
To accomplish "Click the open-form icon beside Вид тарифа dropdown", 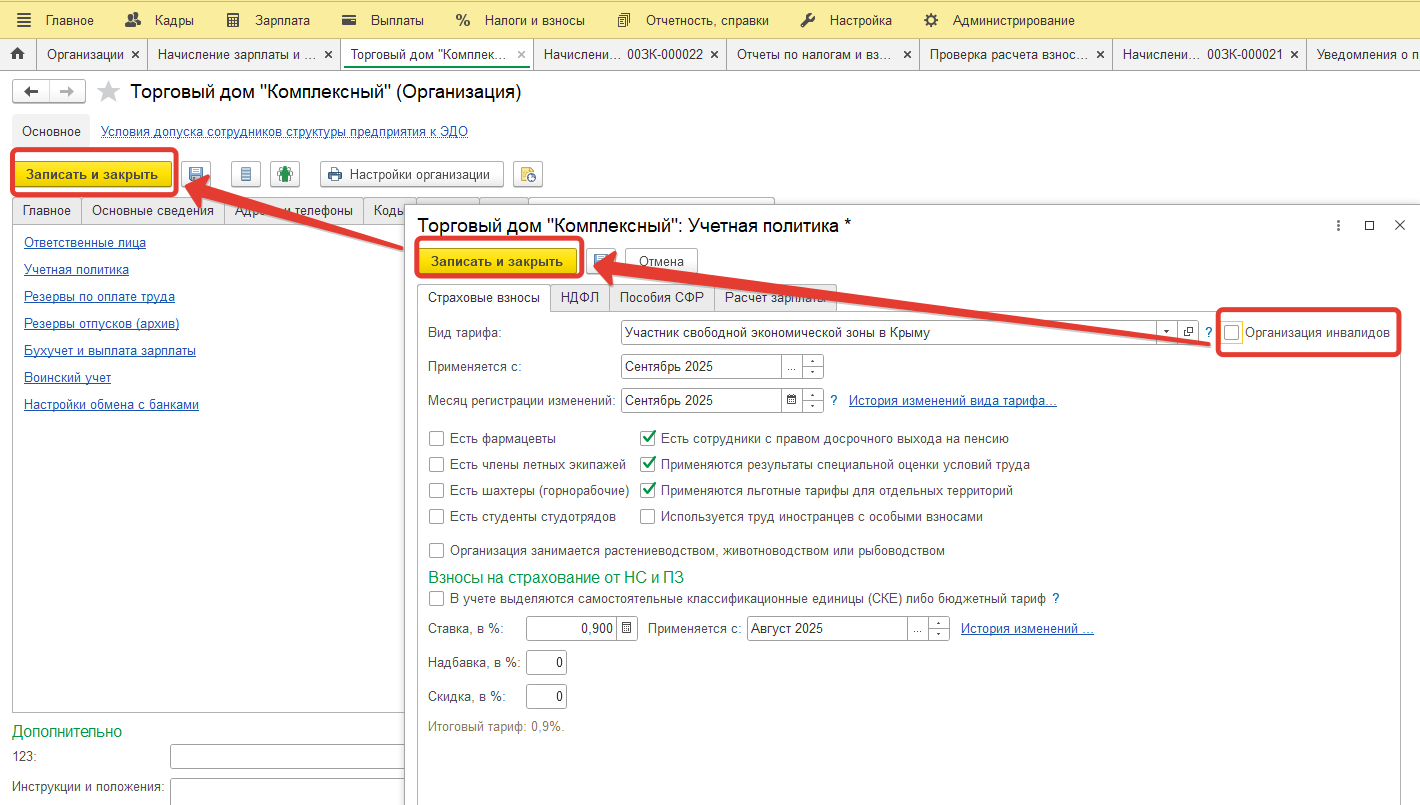I will (1189, 332).
